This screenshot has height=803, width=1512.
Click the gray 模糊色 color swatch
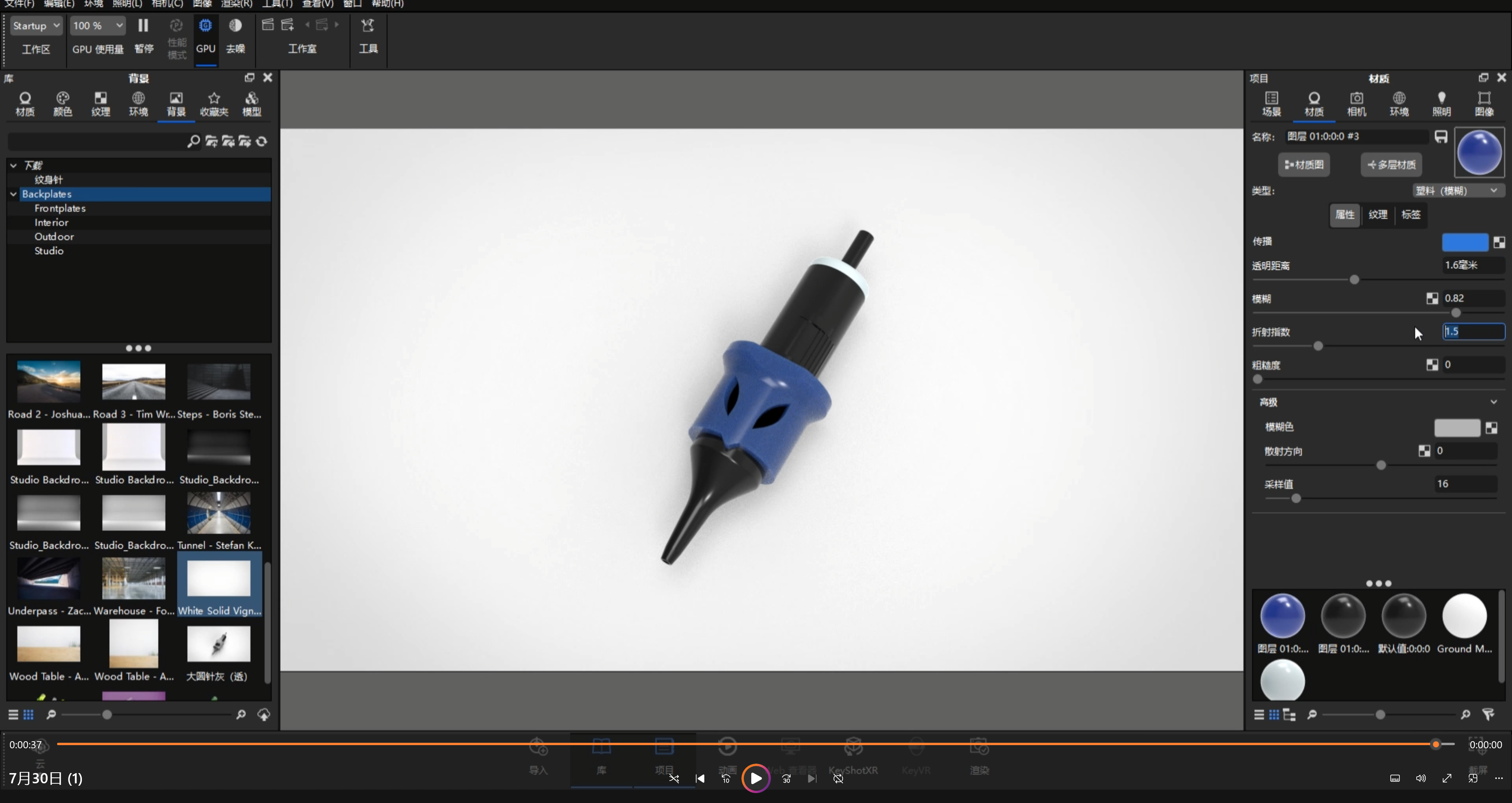pos(1457,427)
